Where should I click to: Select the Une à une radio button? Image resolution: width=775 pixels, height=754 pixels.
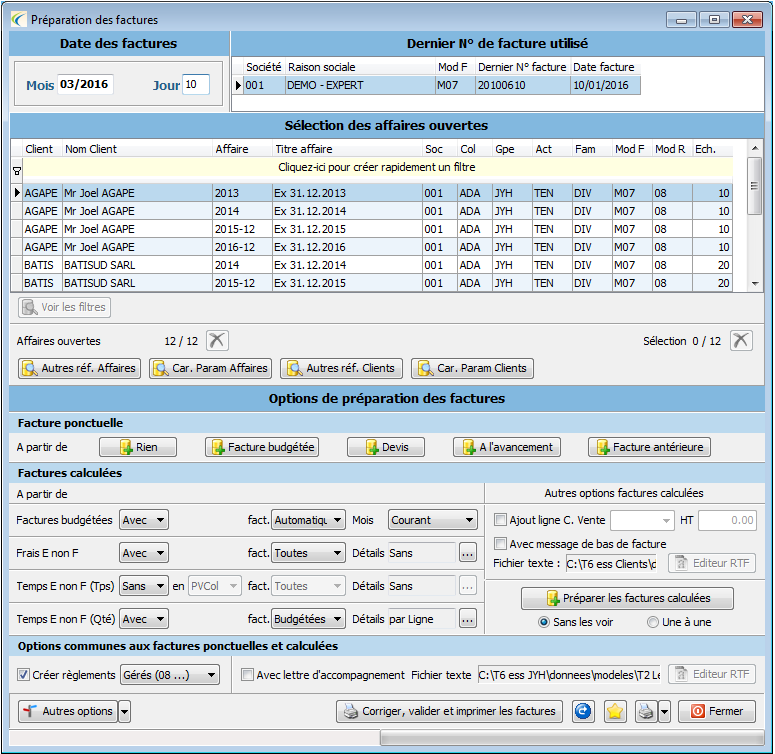(x=653, y=622)
